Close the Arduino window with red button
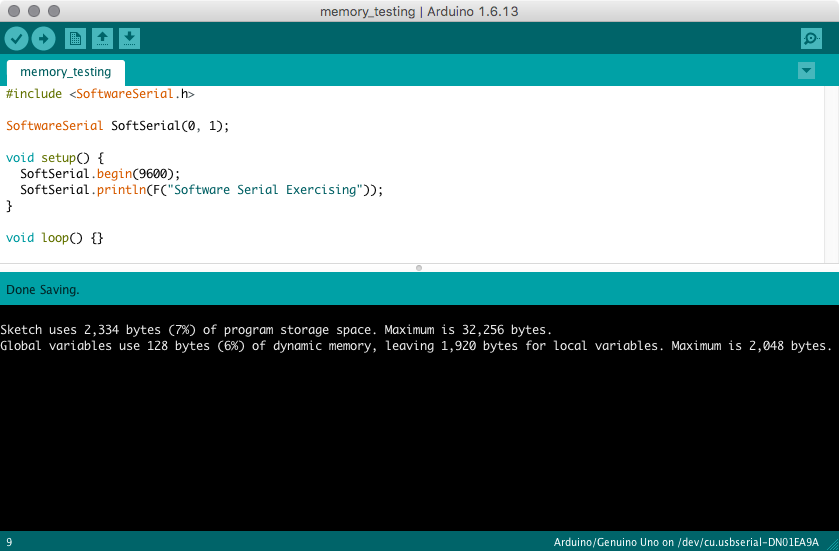This screenshot has width=839, height=551. tap(13, 10)
